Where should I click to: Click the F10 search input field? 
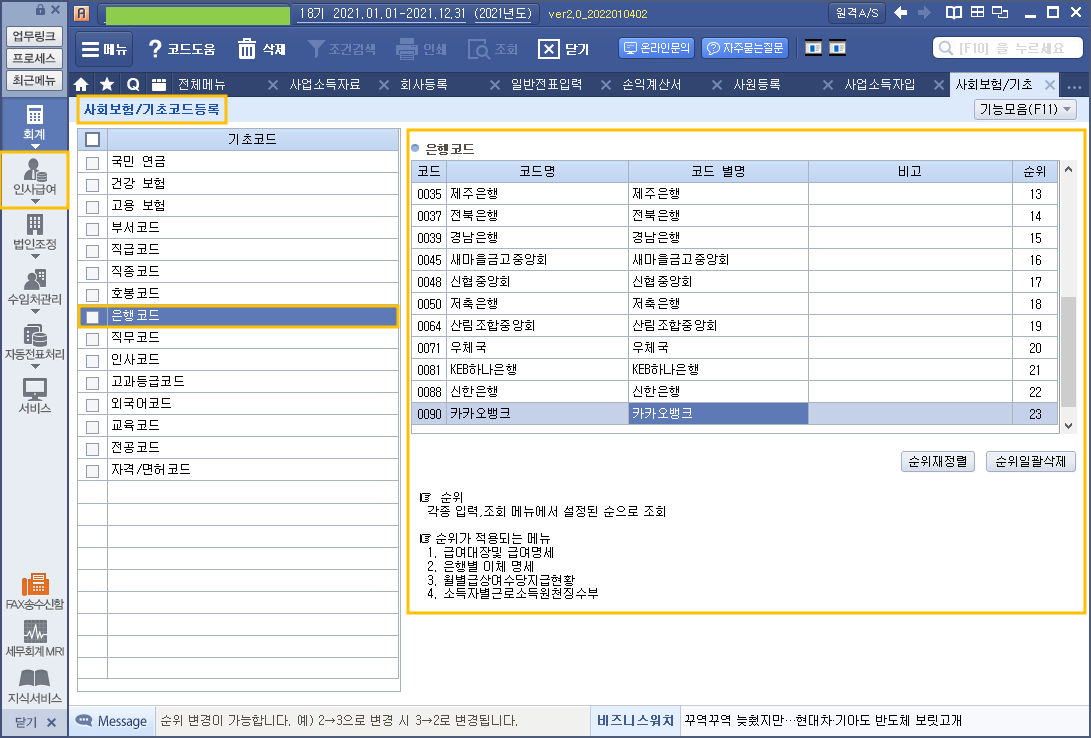point(1007,48)
